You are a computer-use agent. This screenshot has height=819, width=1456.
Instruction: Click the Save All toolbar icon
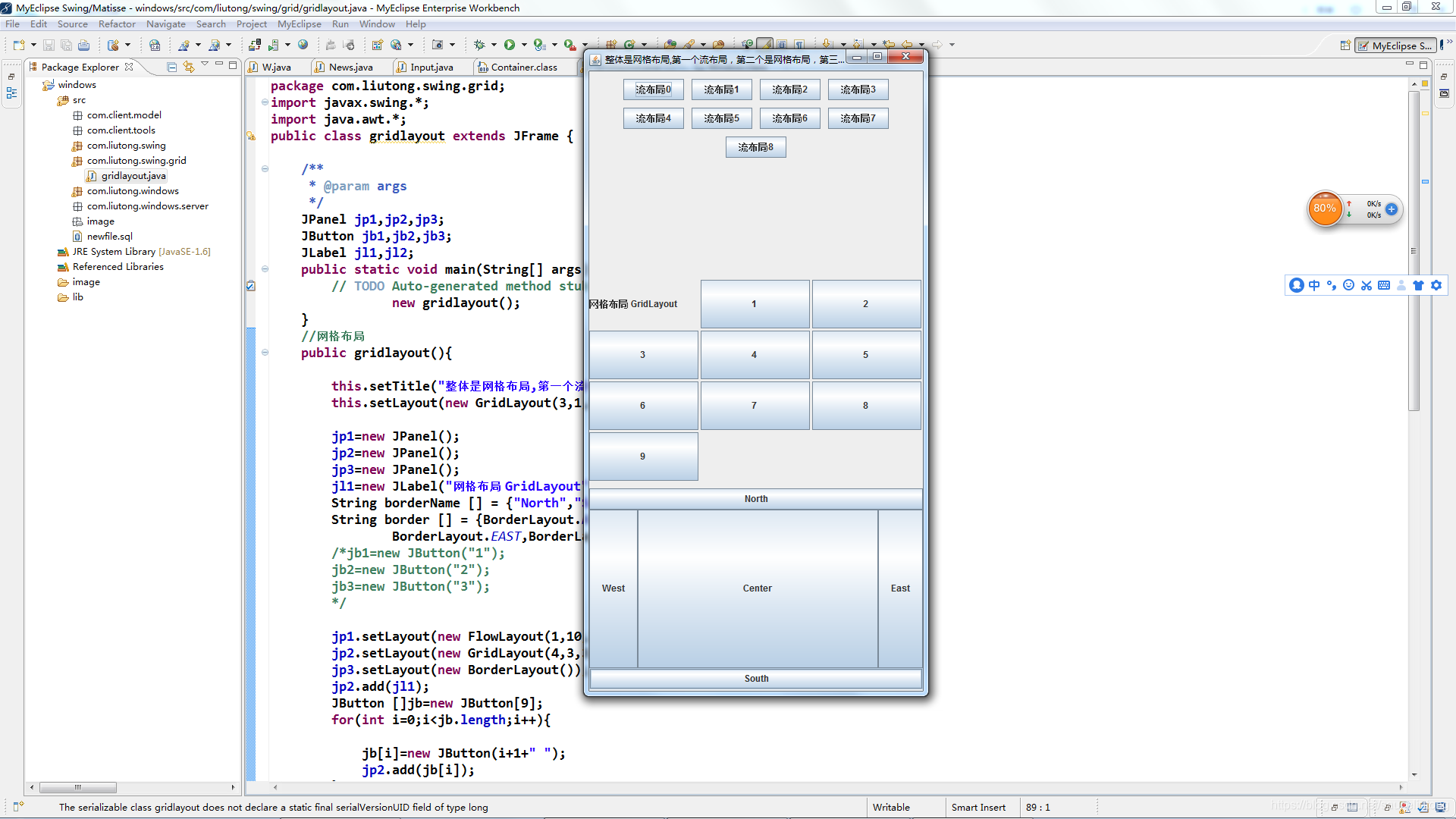click(x=66, y=45)
